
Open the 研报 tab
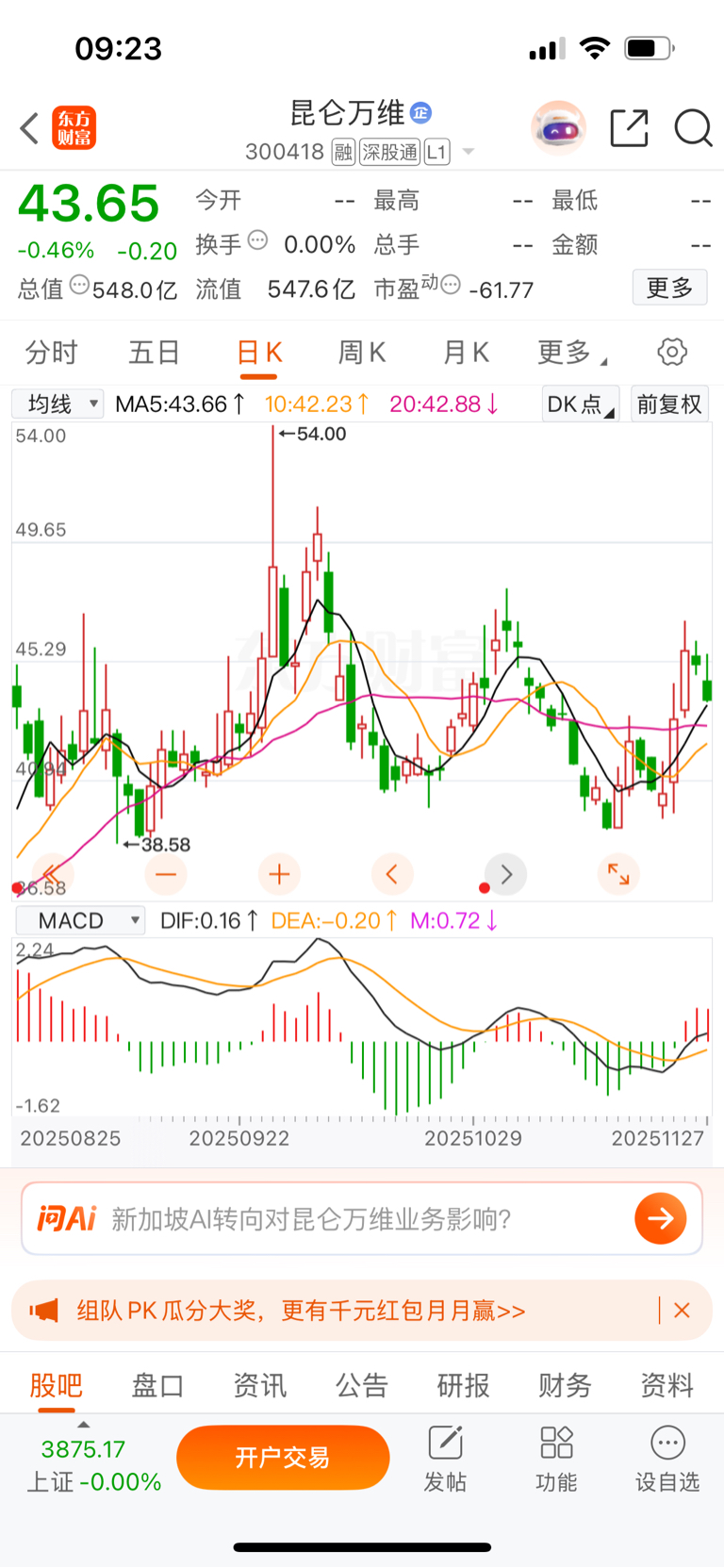(x=463, y=1385)
